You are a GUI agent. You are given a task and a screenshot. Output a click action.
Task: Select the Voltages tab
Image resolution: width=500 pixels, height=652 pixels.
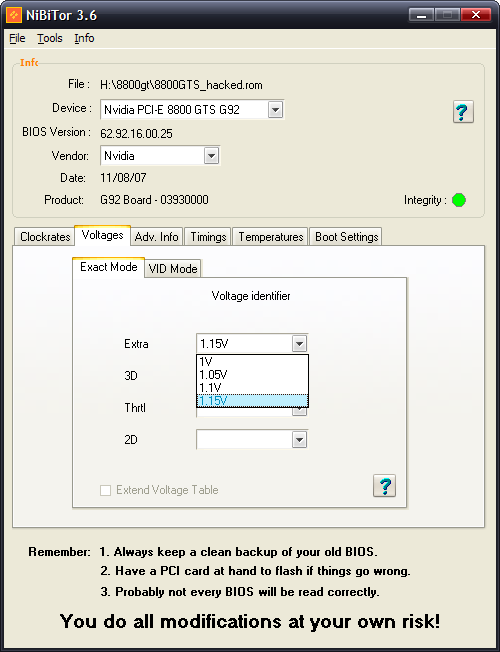(102, 235)
